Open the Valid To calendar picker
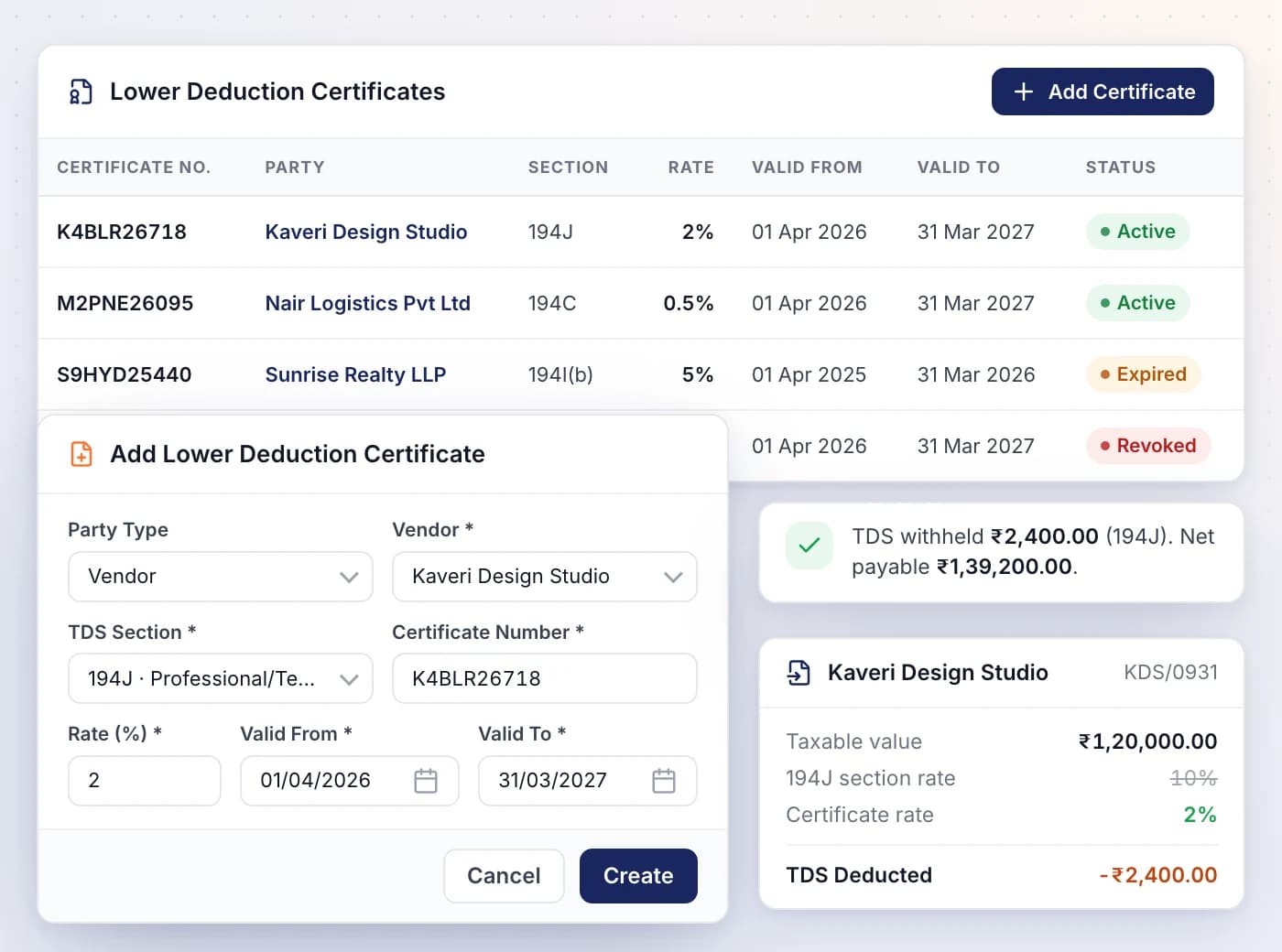The width and height of the screenshot is (1282, 952). tap(664, 781)
